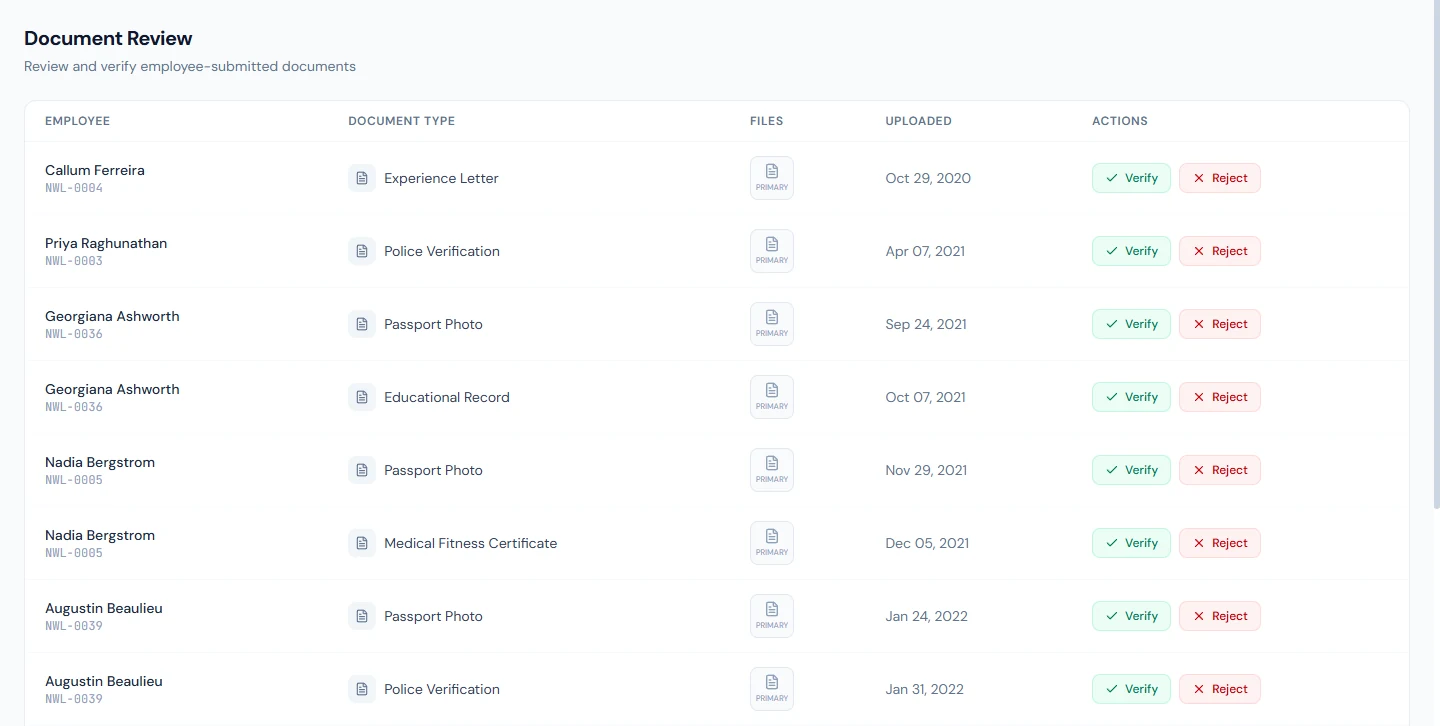Image resolution: width=1440 pixels, height=726 pixels.
Task: Open the primary file uploaded Jan 24, 2022
Action: tap(772, 616)
